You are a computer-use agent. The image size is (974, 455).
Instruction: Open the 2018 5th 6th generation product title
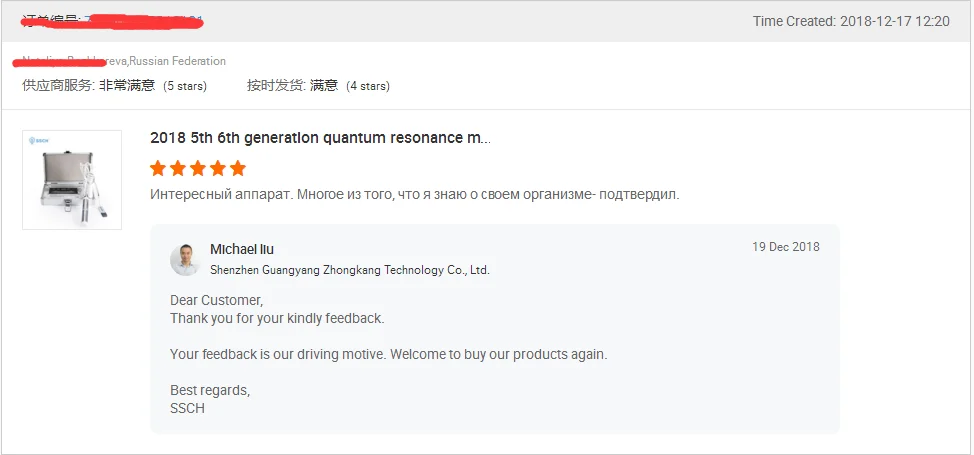[320, 138]
